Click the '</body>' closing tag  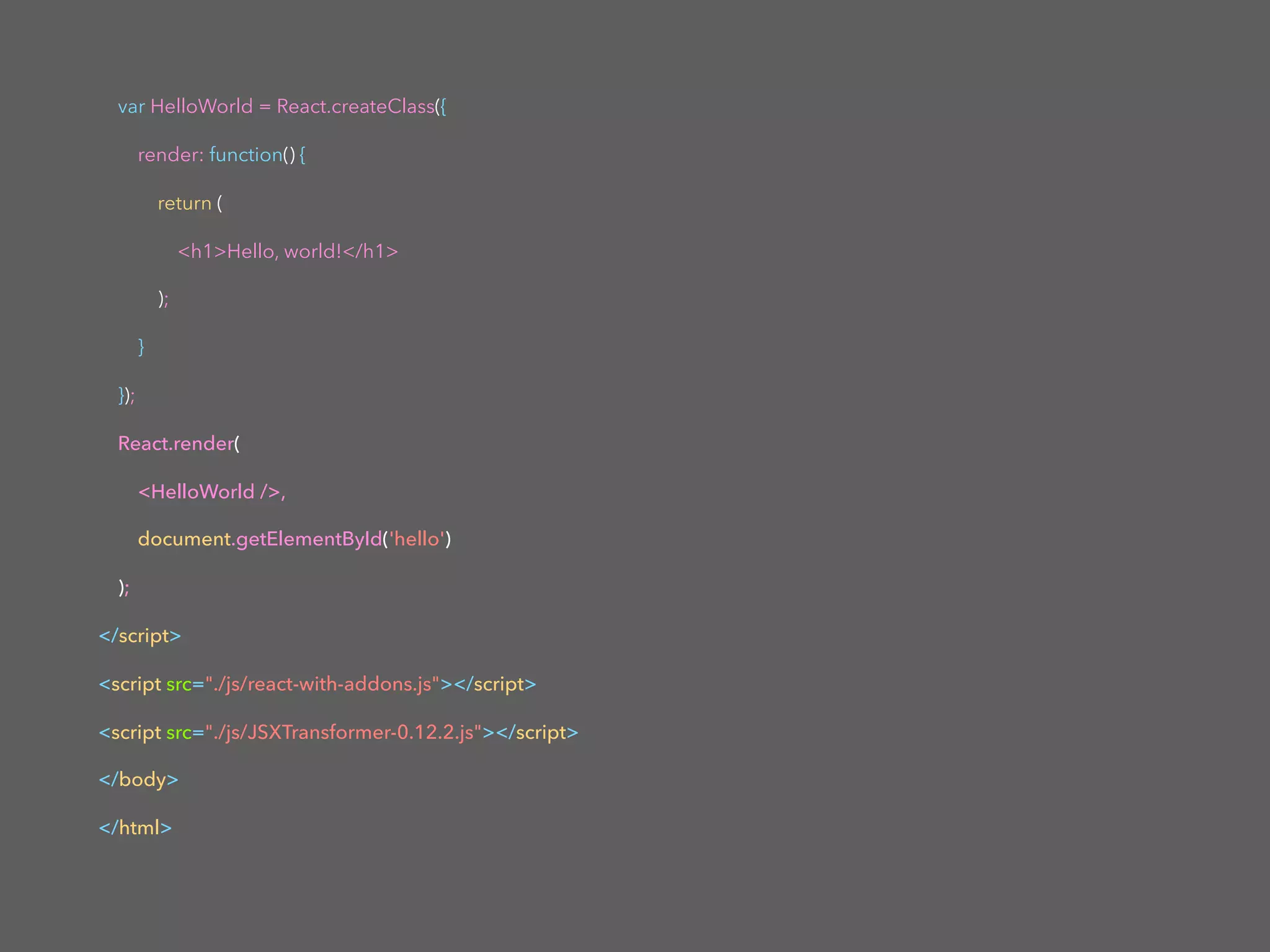(139, 780)
